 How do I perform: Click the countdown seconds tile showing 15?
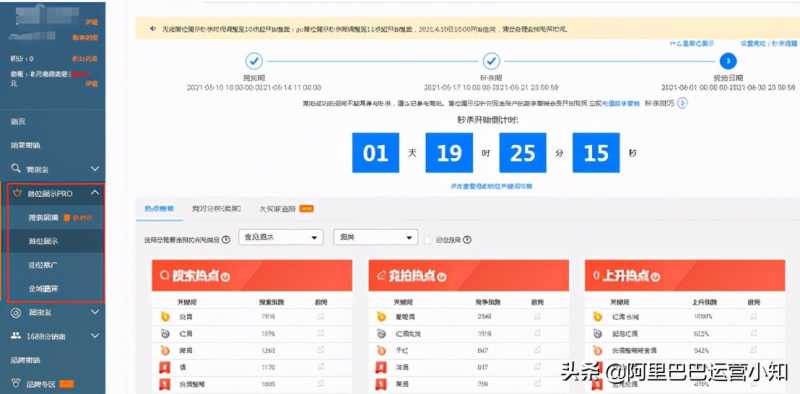point(596,153)
